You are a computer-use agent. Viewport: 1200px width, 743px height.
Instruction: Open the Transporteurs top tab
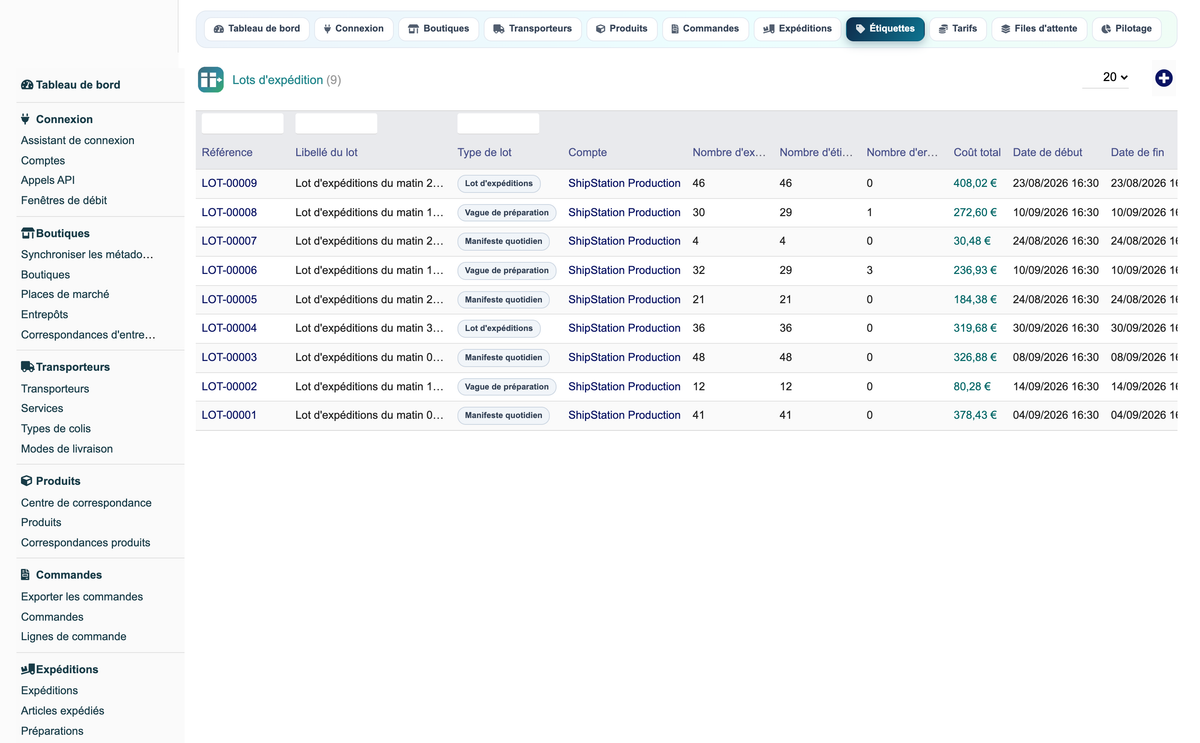[x=533, y=29]
